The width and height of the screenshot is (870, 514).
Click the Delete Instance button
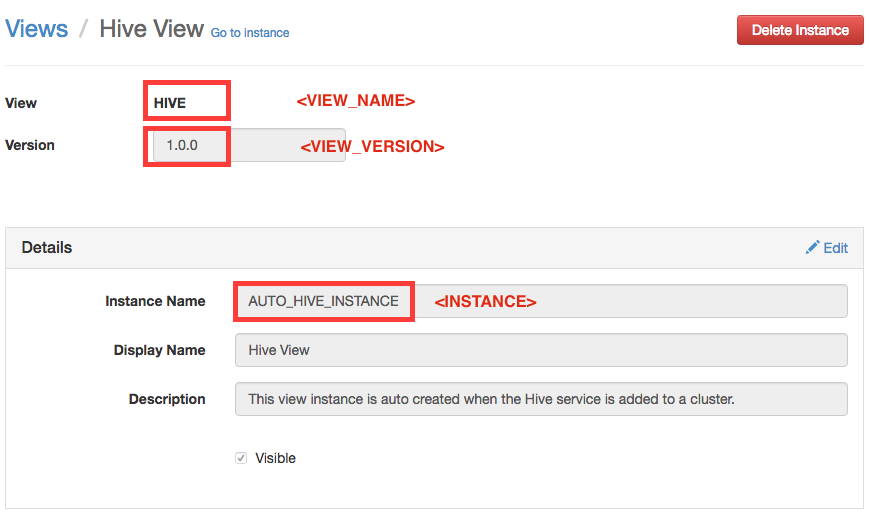click(x=800, y=30)
